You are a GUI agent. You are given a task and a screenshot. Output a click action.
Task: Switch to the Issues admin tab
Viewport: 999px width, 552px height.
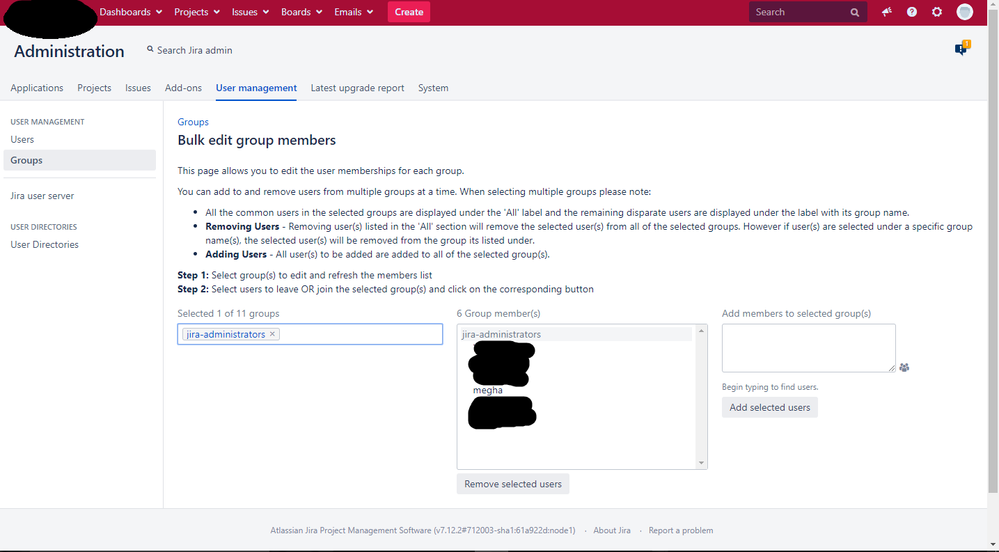pos(138,88)
